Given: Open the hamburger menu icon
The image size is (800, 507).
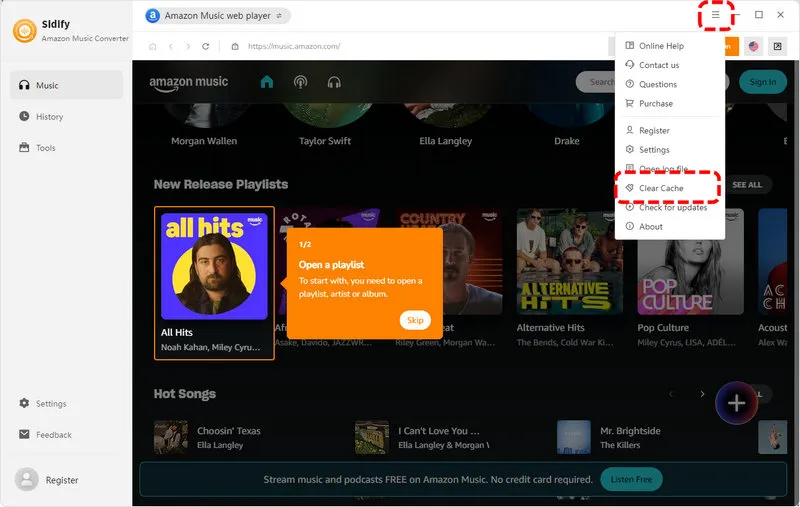Looking at the screenshot, I should (715, 15).
